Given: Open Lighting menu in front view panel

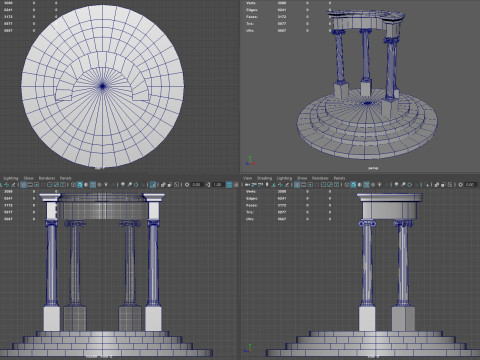Looking at the screenshot, I should (11, 178).
